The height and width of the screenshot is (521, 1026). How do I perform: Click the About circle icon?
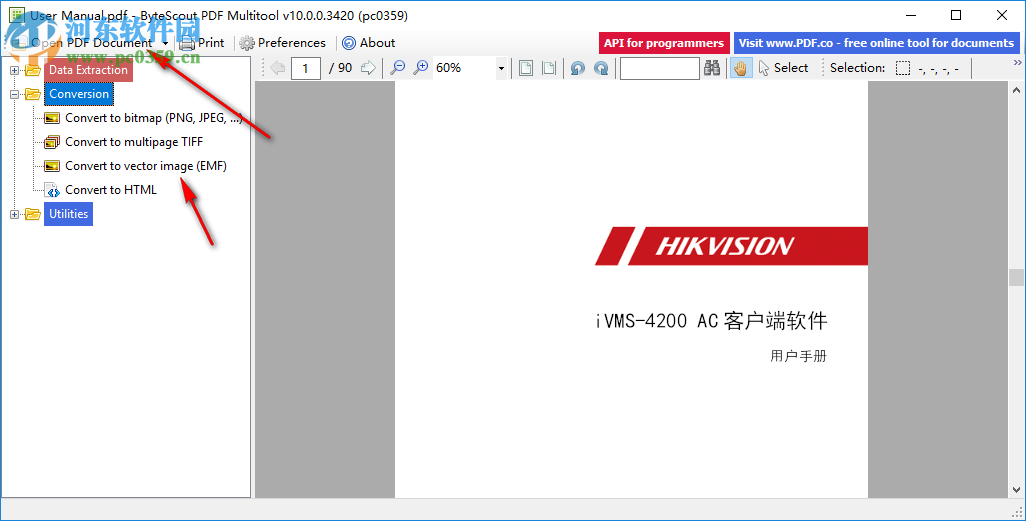pos(349,43)
